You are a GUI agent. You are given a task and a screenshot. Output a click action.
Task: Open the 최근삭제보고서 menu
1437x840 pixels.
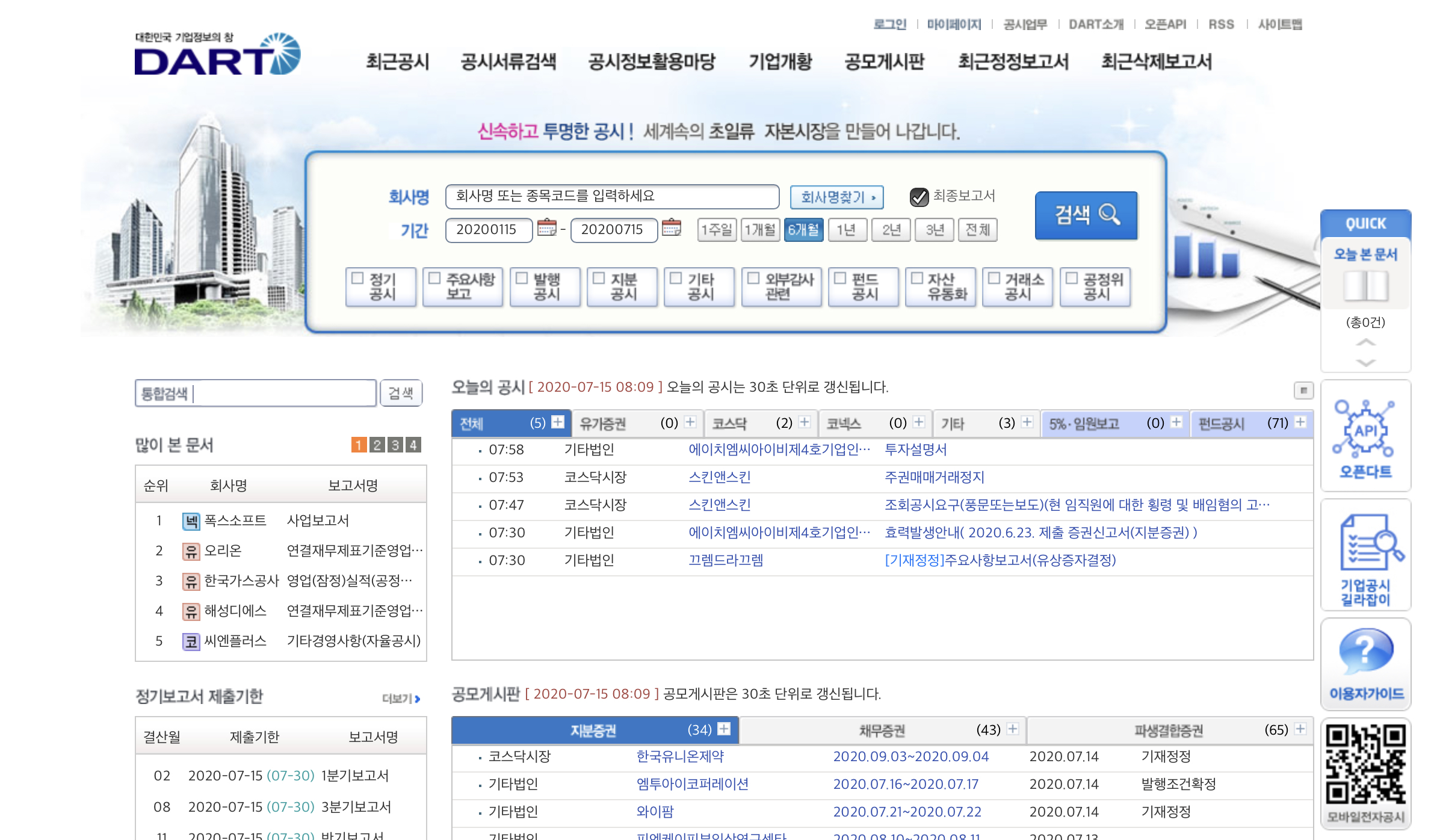pyautogui.click(x=1157, y=61)
